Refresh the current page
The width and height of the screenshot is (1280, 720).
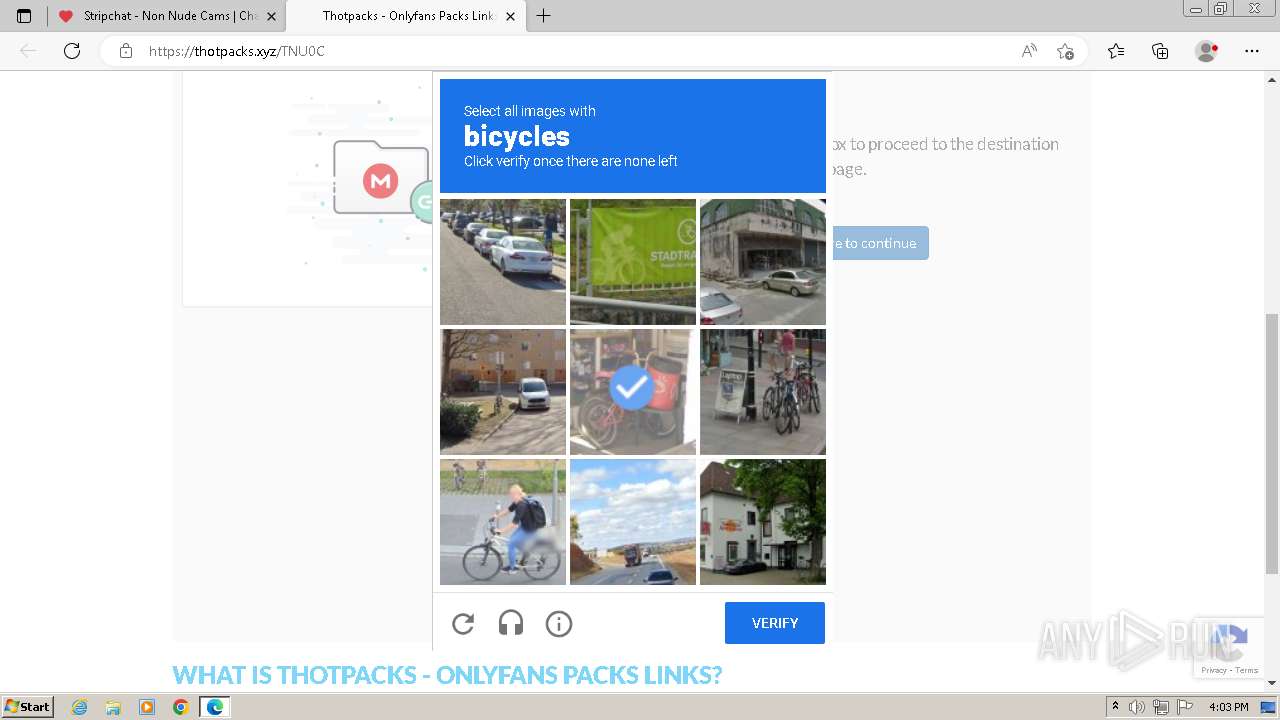point(72,51)
